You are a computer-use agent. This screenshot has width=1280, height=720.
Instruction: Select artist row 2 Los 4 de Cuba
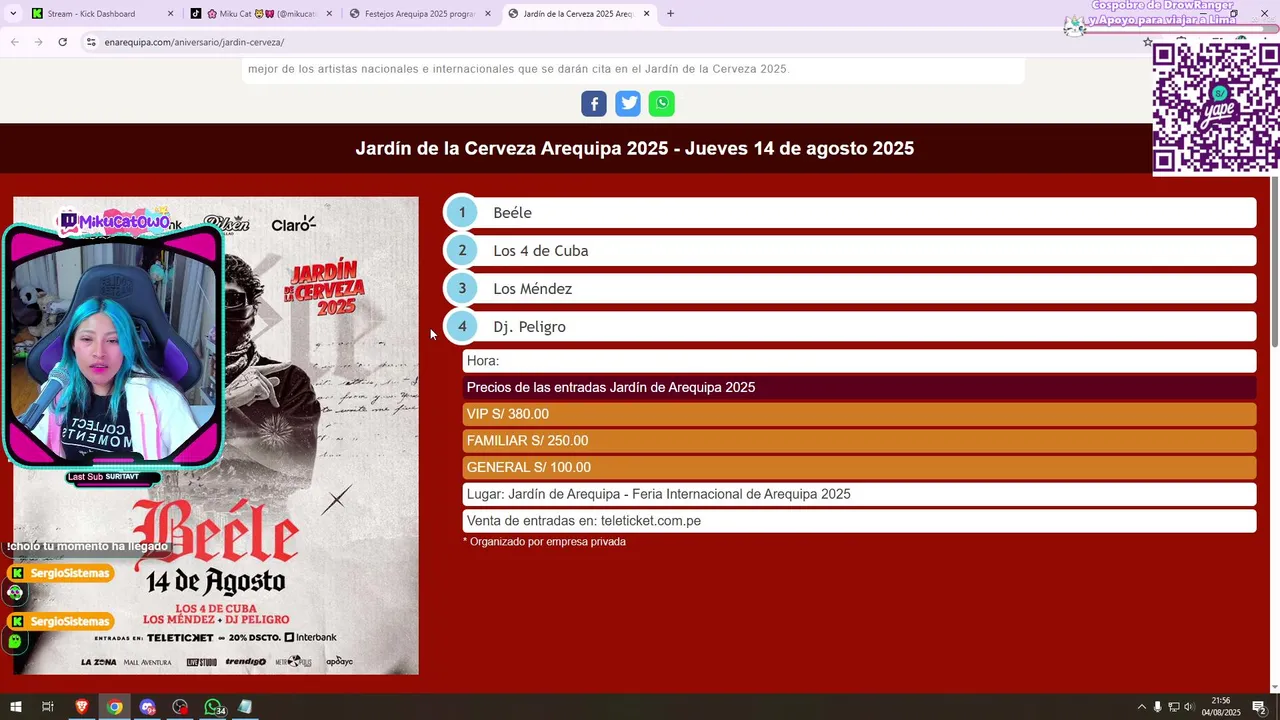pyautogui.click(x=850, y=251)
